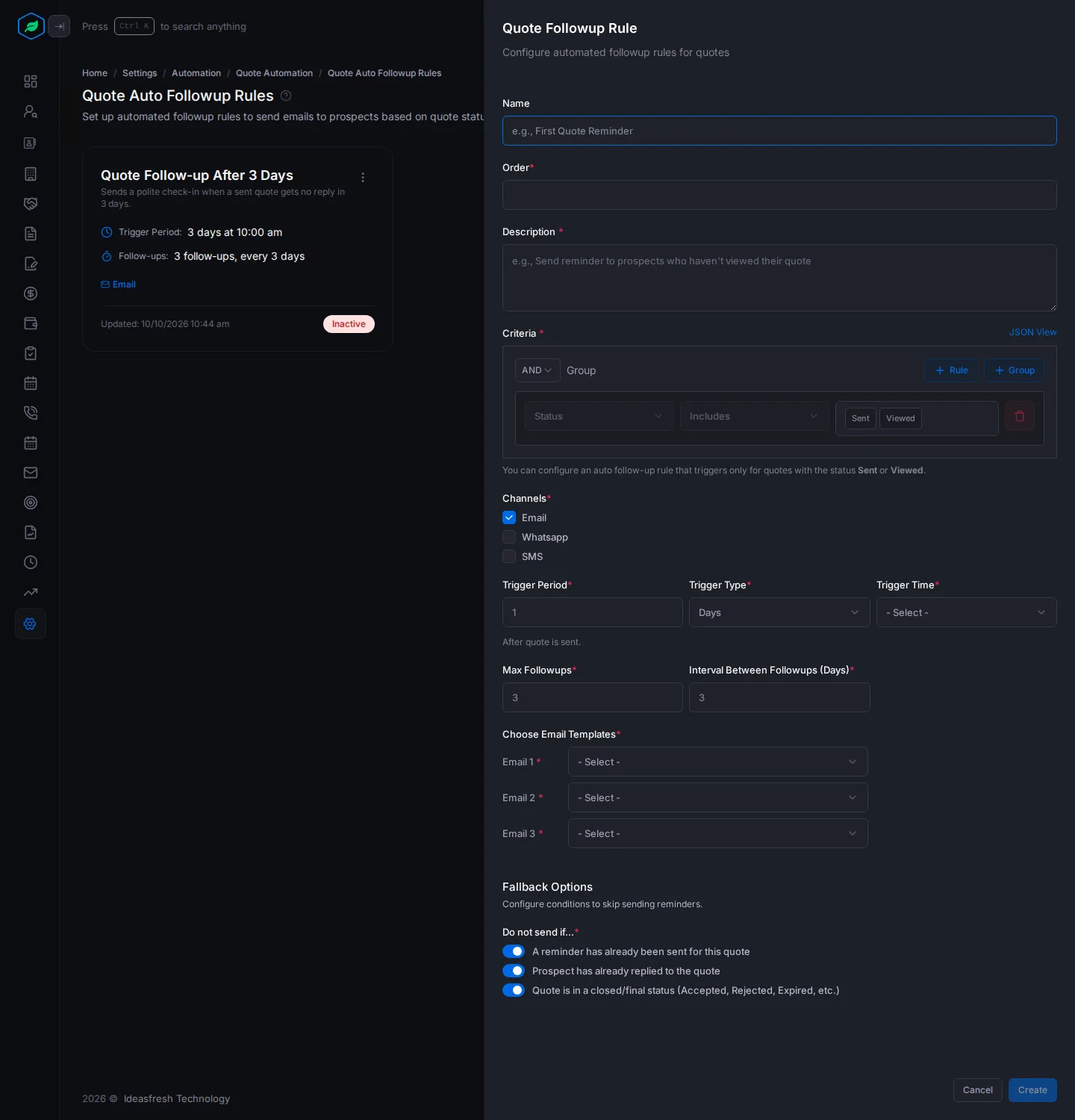Switch to JSON View of criteria
The image size is (1075, 1120).
coord(1033,332)
